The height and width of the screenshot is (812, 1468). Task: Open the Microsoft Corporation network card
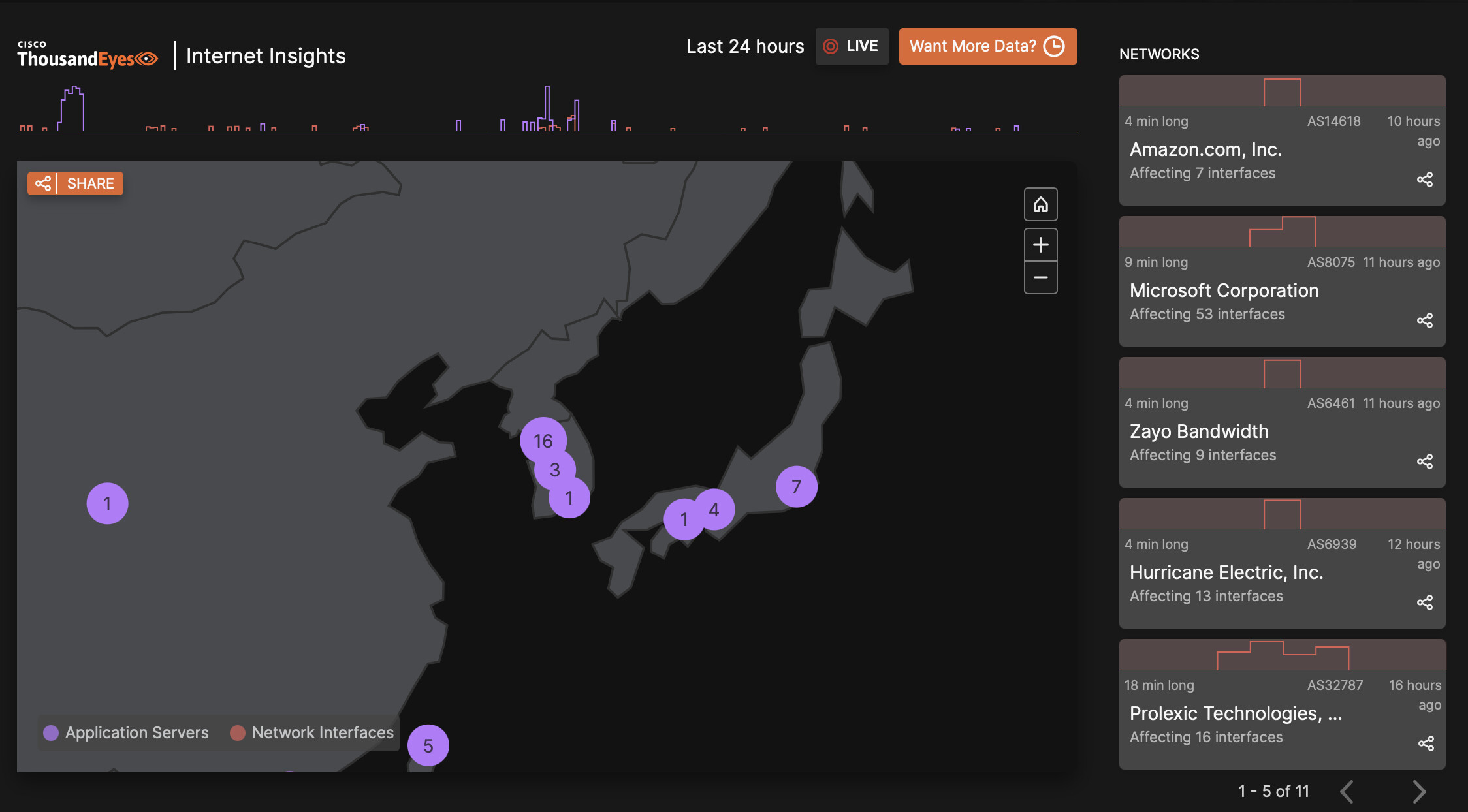(1282, 281)
